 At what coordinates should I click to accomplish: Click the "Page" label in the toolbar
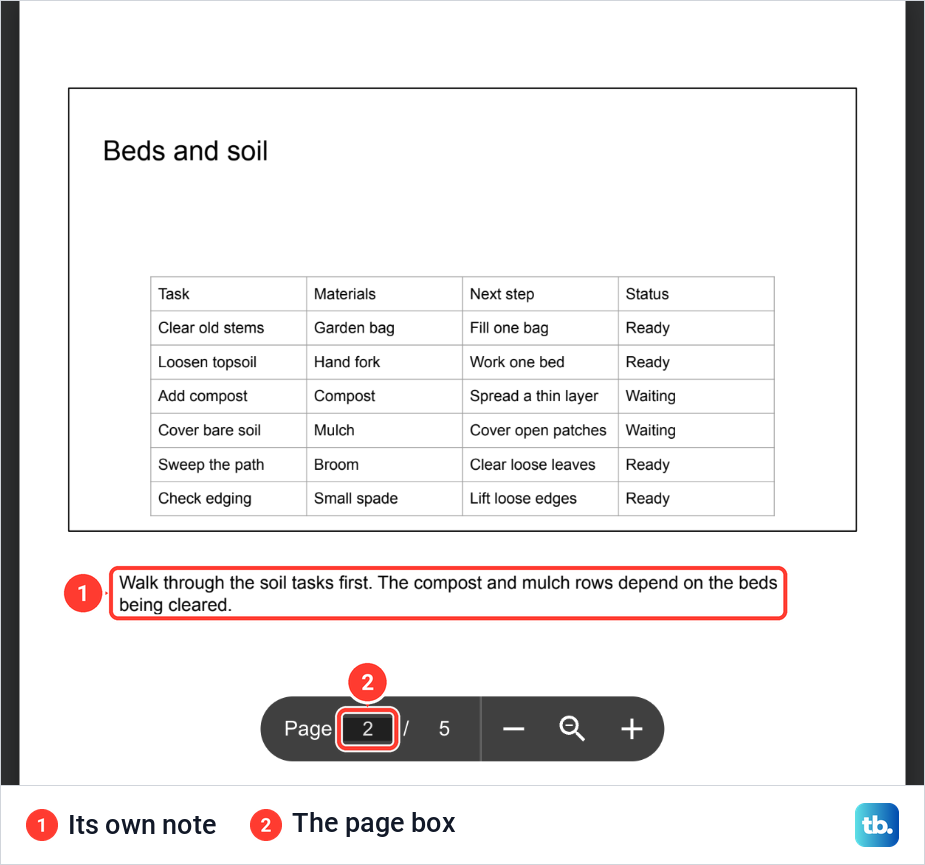308,729
